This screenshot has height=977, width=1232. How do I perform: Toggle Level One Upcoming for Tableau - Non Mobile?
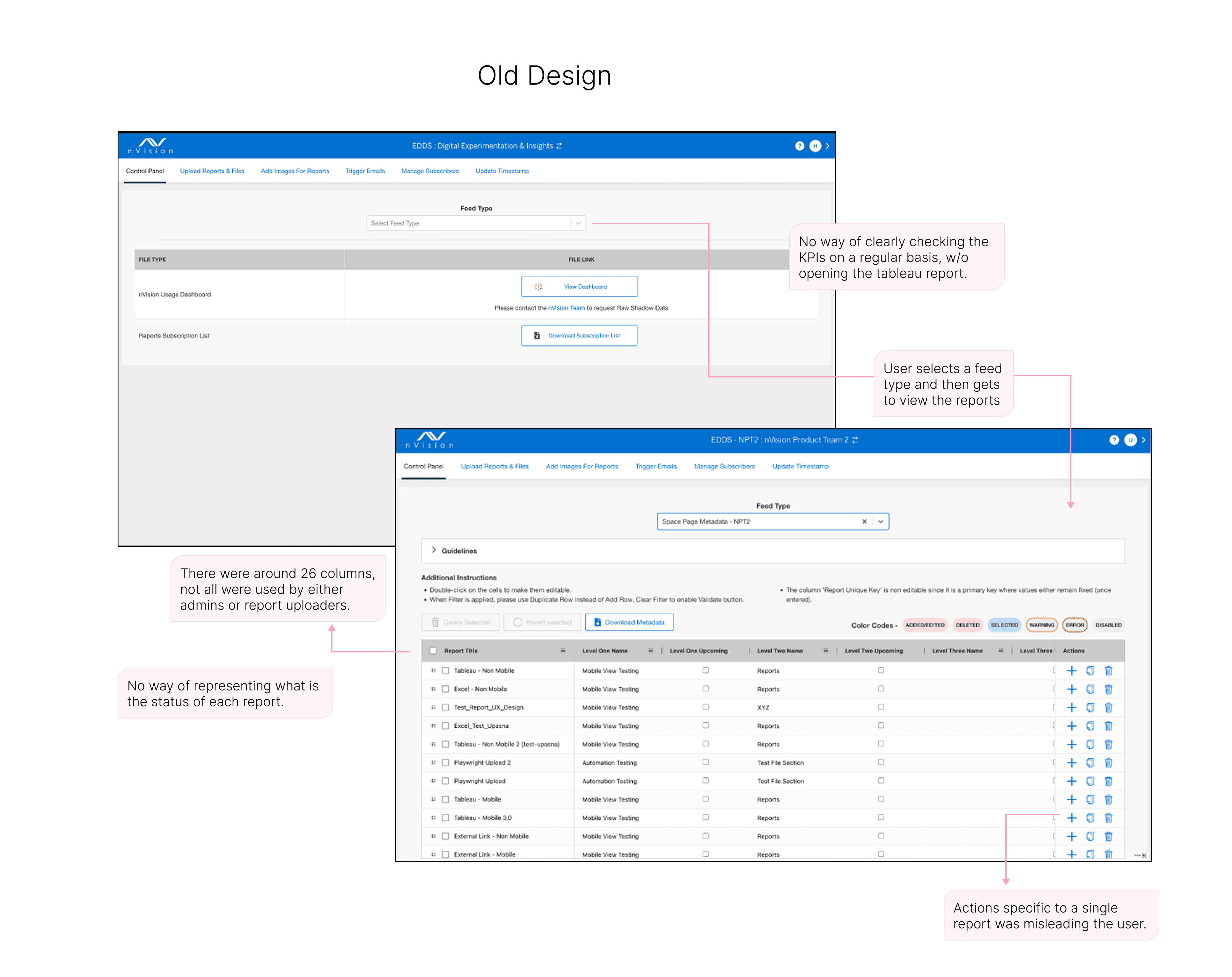tap(706, 670)
